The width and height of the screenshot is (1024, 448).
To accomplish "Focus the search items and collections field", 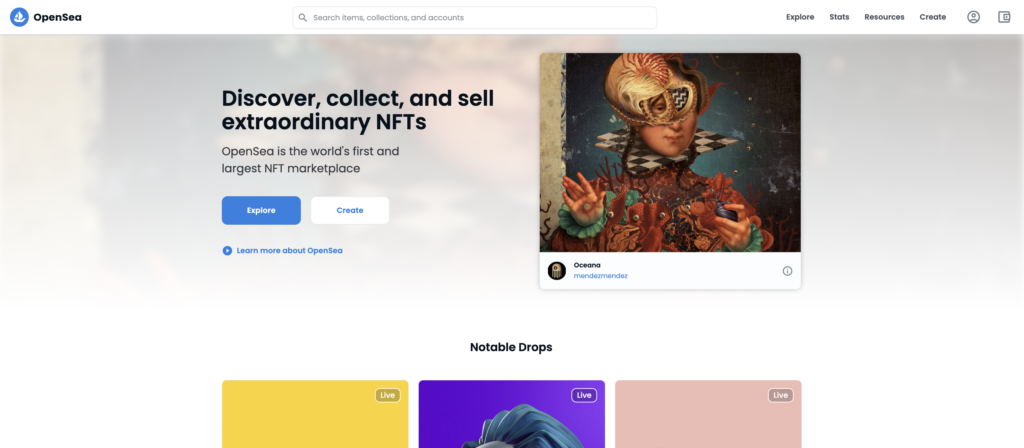I will point(475,18).
